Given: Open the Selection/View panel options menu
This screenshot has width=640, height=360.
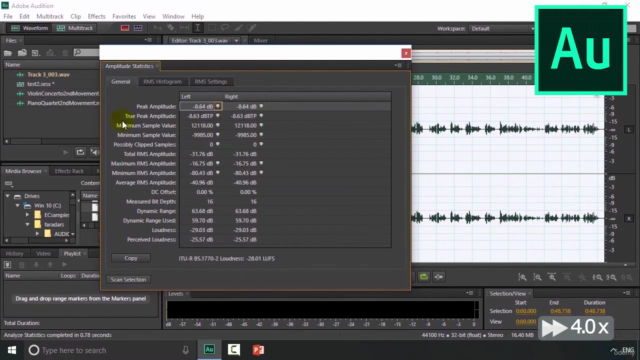Looking at the screenshot, I should point(627,293).
